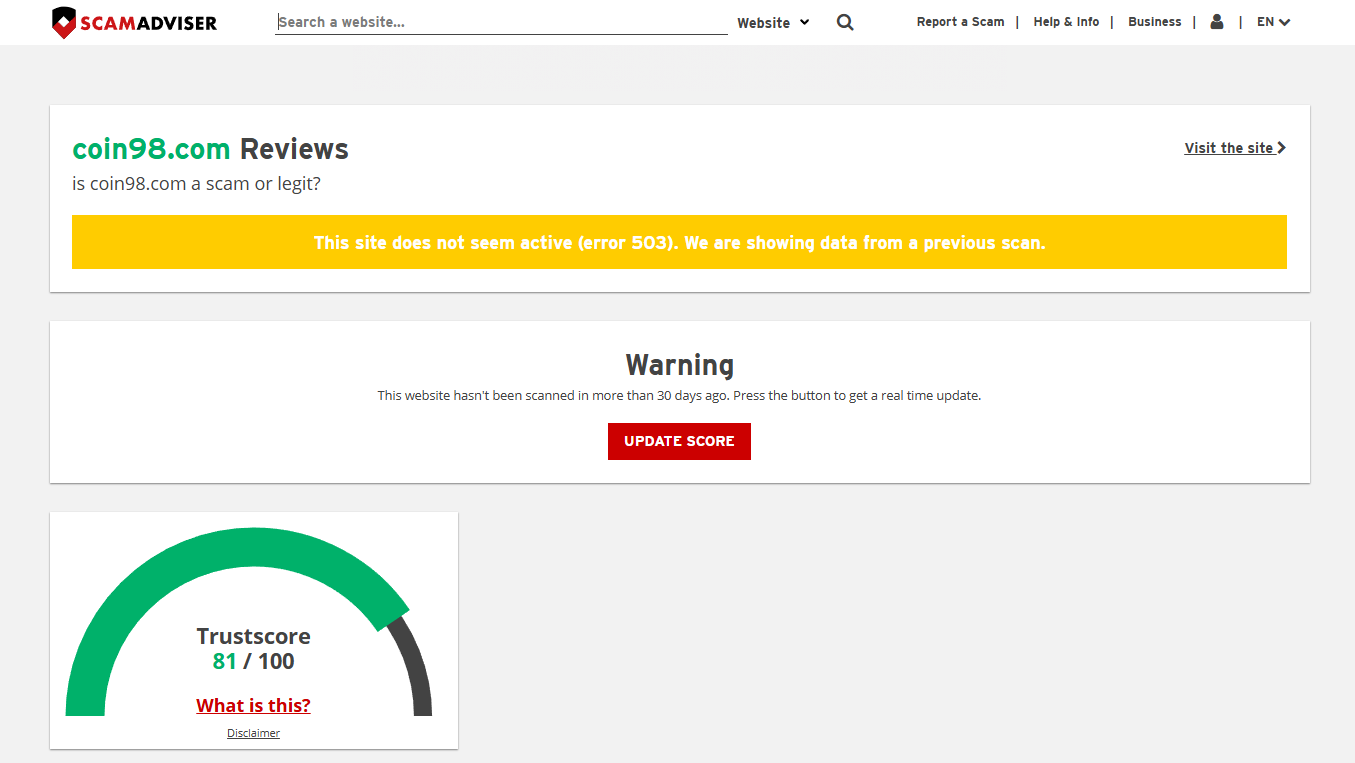Expand the Website search type dropdown
Screen dimensions: 1355x763
click(x=773, y=23)
